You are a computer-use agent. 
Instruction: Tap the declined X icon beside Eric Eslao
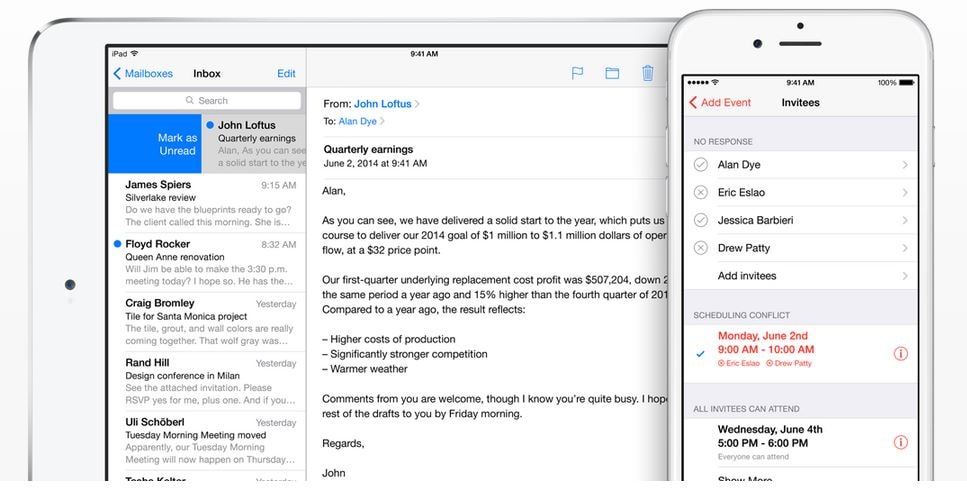point(700,192)
